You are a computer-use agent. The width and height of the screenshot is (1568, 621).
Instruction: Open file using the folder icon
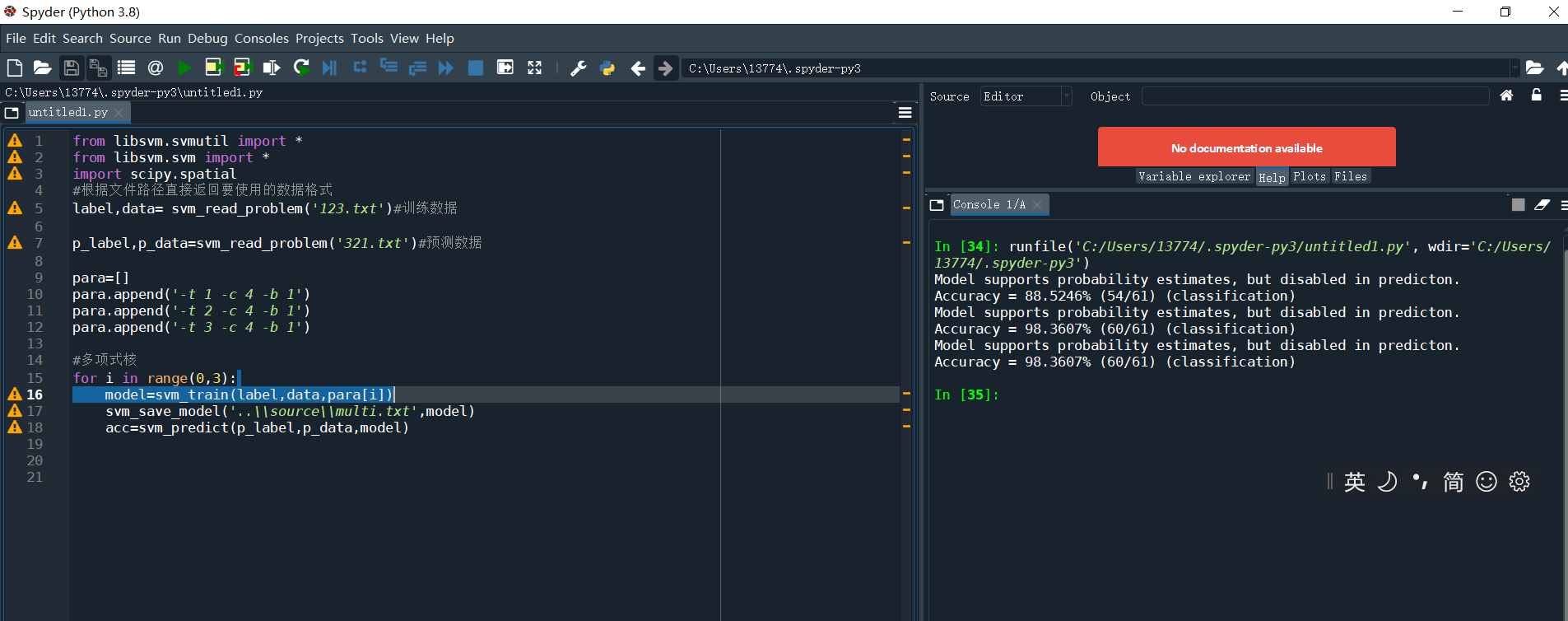[x=42, y=68]
